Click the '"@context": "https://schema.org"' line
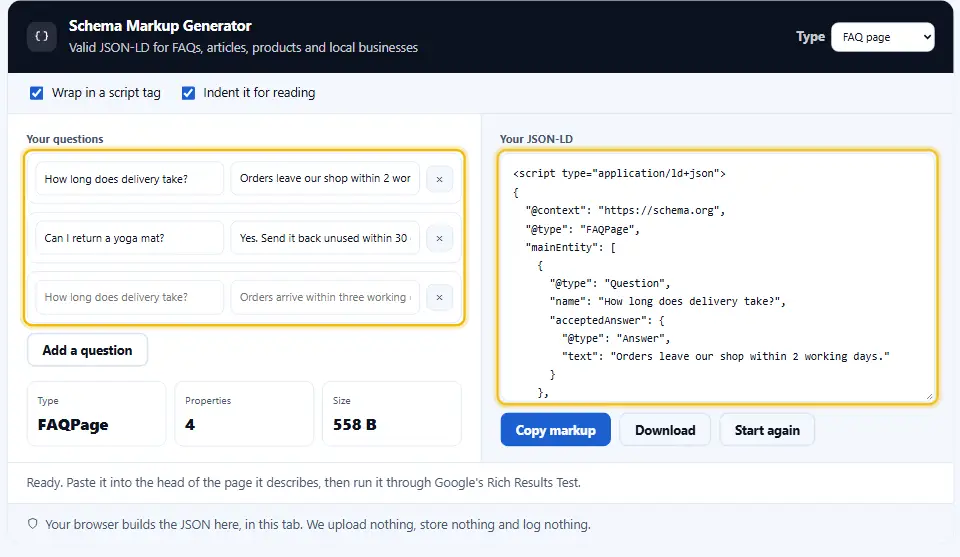This screenshot has width=960, height=557. pos(625,211)
